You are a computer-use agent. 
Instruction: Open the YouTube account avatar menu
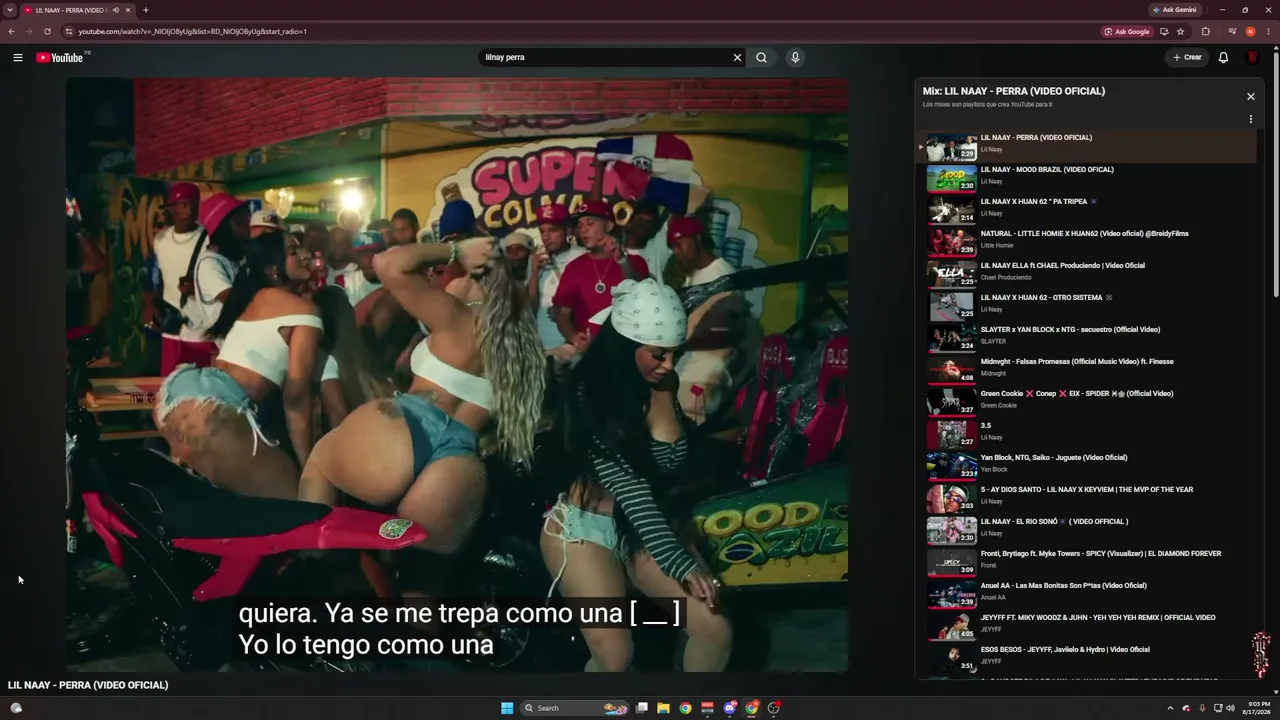(1252, 58)
